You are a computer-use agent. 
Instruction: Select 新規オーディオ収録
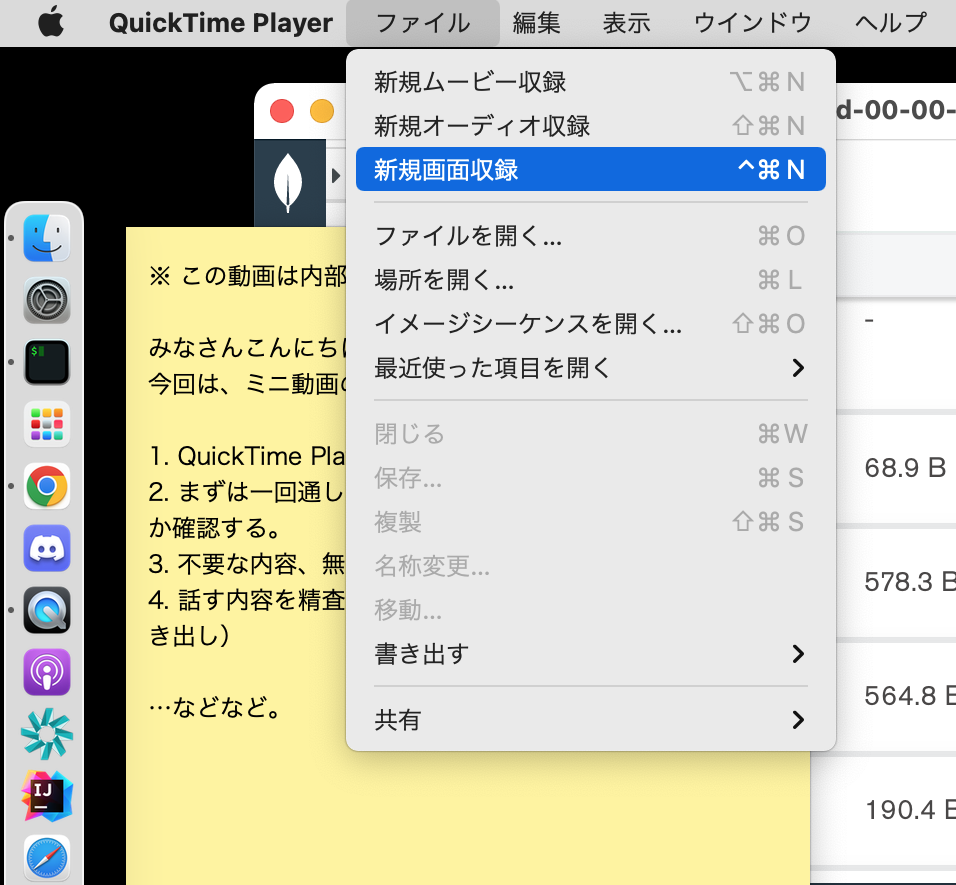[590, 126]
